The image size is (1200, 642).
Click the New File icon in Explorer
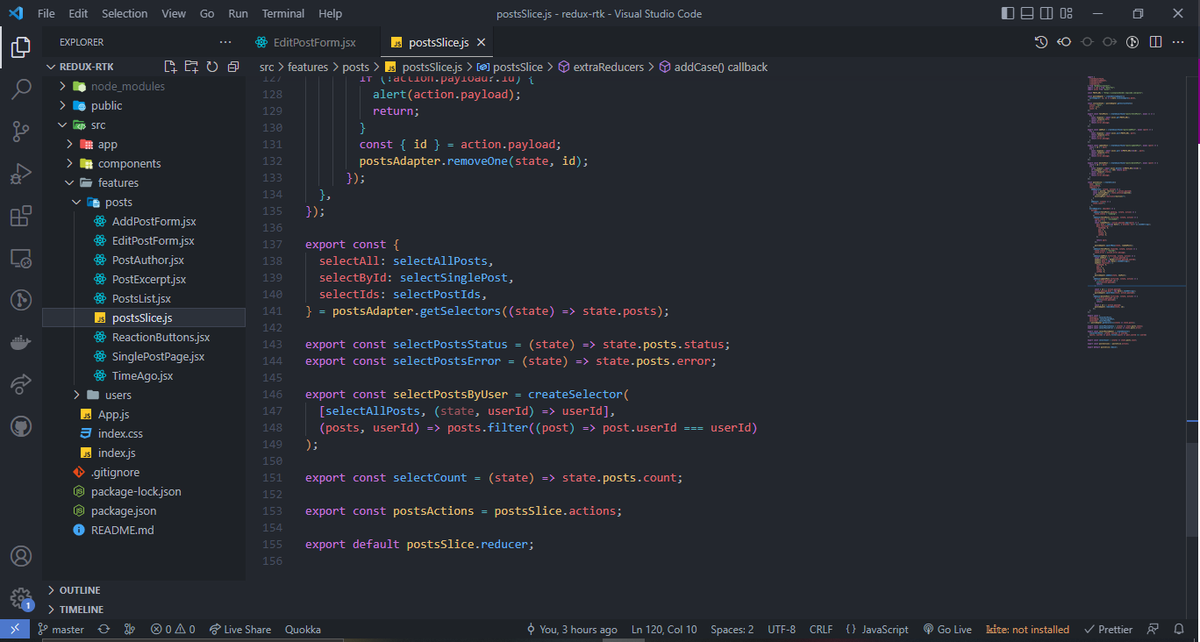(170, 67)
